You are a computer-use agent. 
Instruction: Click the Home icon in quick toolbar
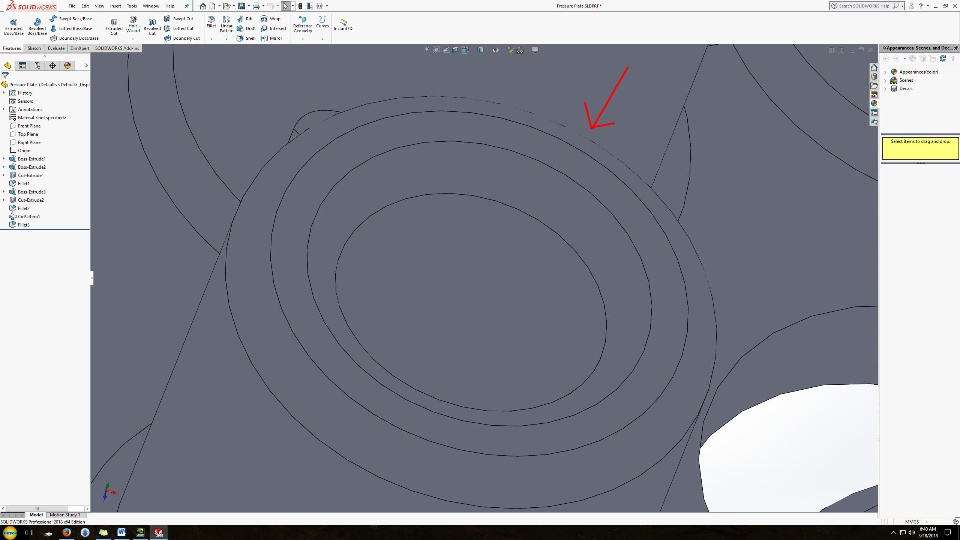203,6
